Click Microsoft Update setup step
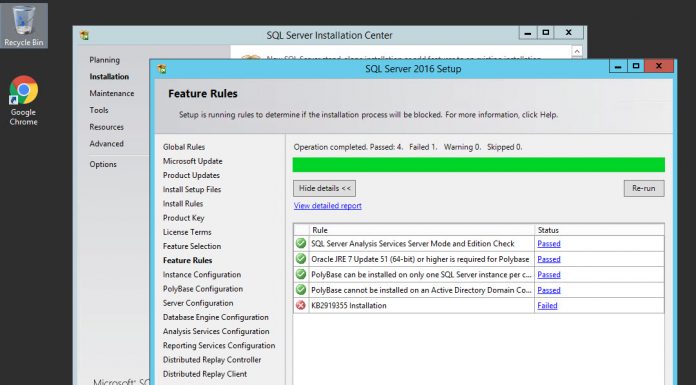 [193, 161]
